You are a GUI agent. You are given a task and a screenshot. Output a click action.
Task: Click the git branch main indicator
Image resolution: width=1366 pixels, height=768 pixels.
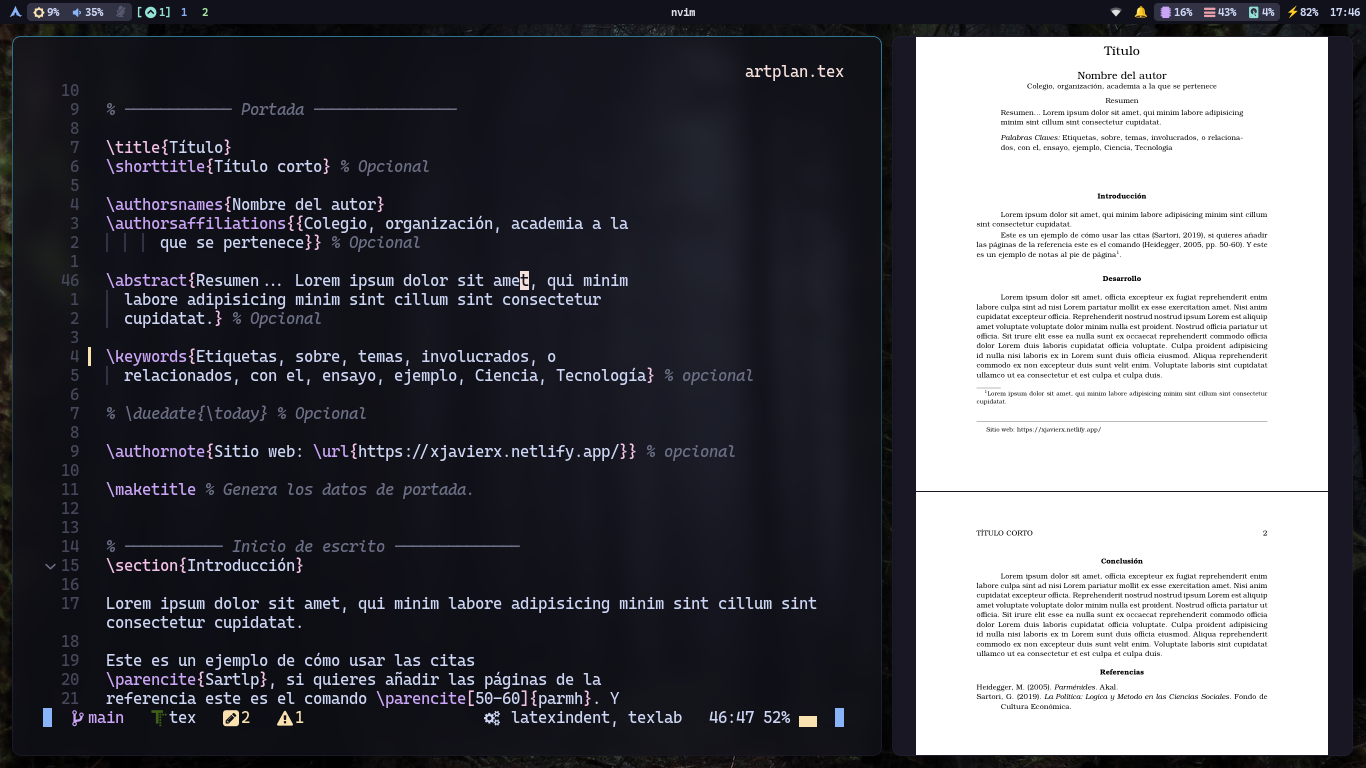click(97, 718)
